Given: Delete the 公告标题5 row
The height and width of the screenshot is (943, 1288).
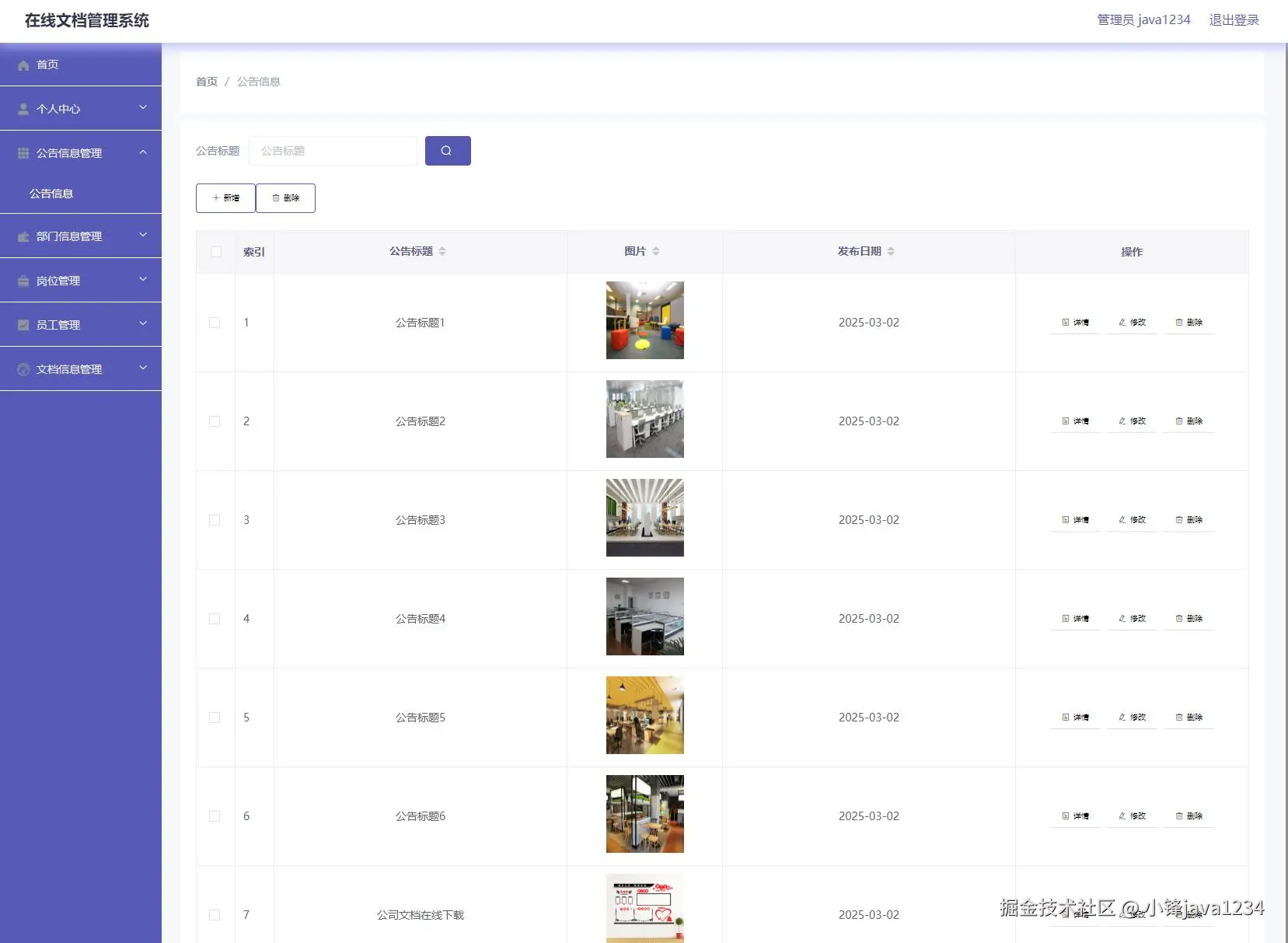Looking at the screenshot, I should 1189,718.
